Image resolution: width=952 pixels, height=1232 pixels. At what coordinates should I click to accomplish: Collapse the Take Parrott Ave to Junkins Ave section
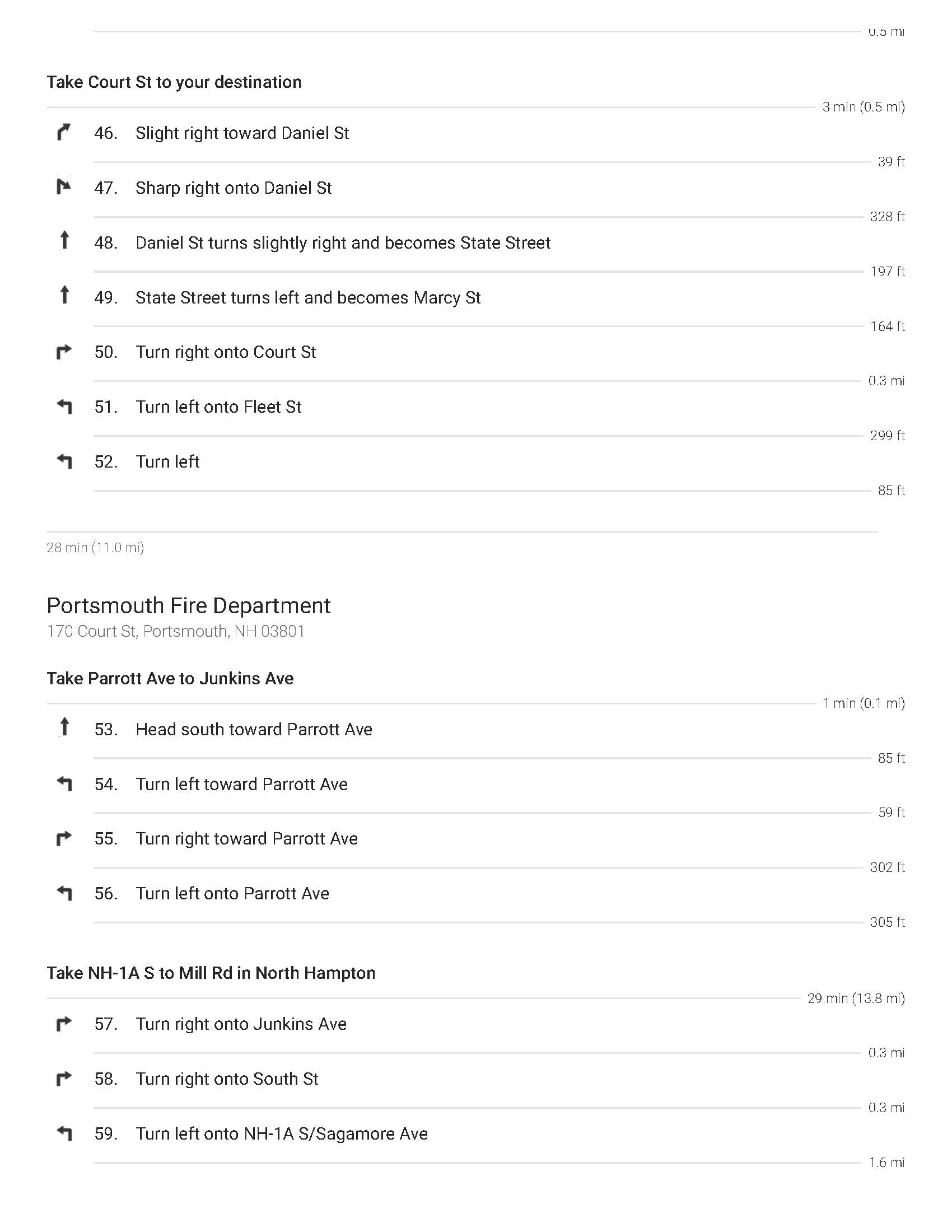tap(170, 678)
